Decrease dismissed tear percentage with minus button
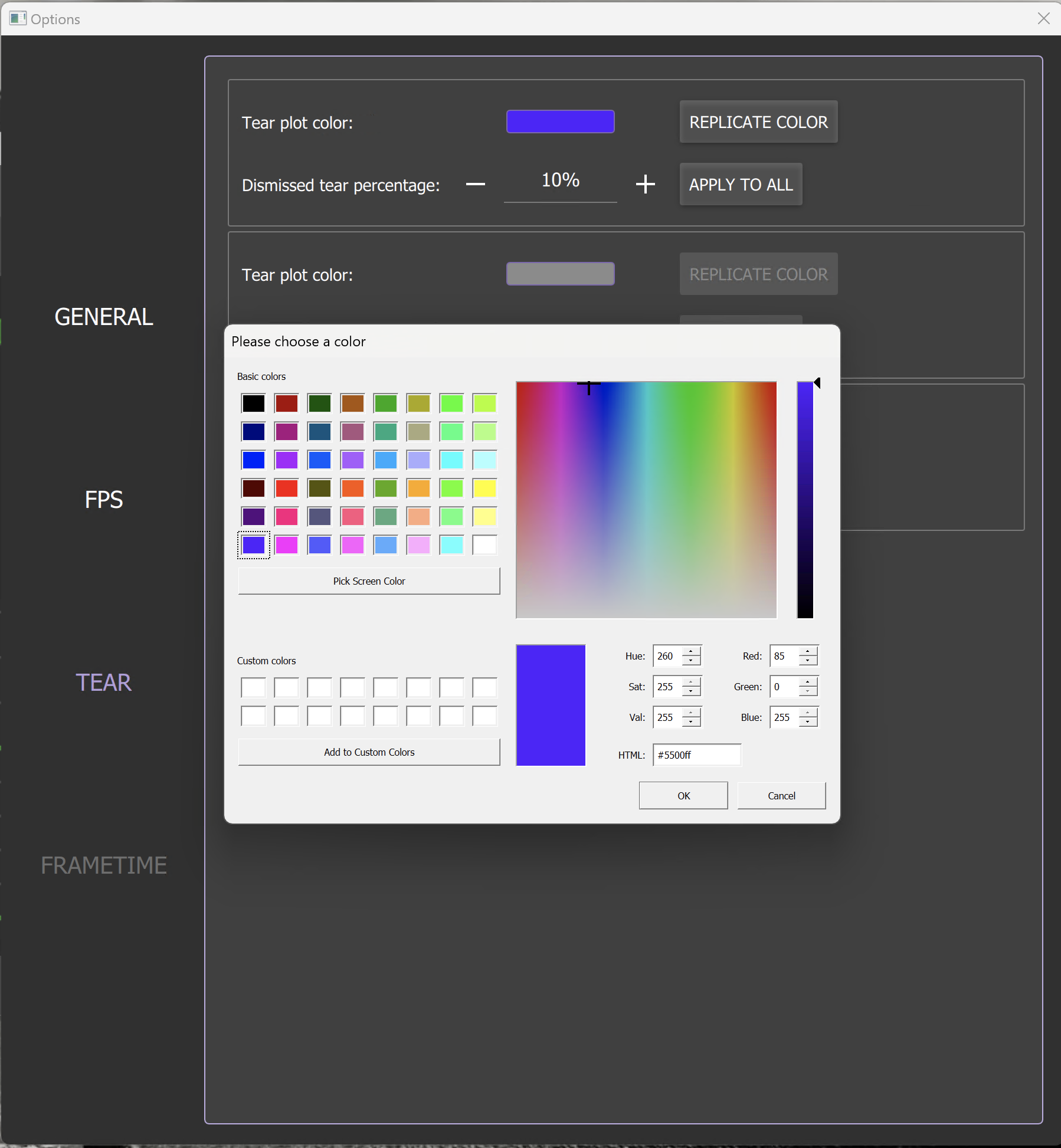 [475, 185]
